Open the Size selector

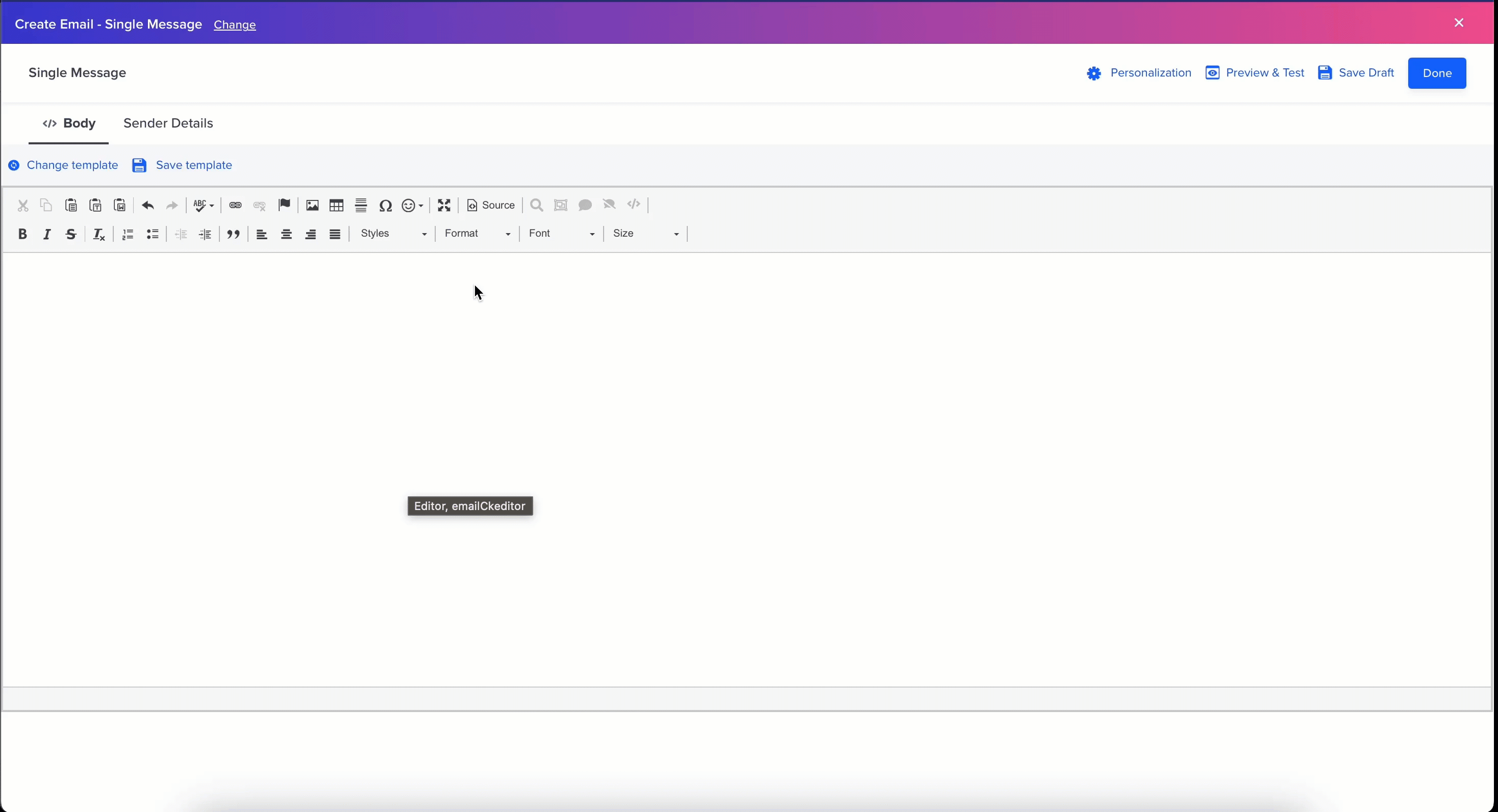point(645,234)
